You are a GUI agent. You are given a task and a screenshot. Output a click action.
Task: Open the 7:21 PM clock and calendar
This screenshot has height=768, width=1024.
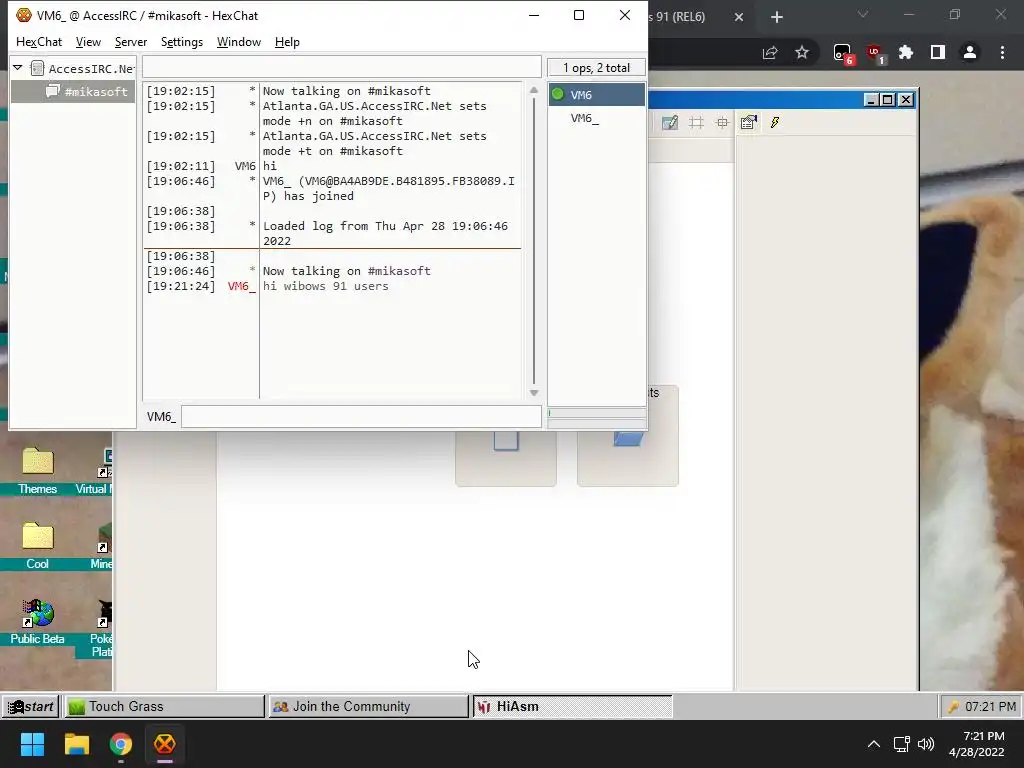977,744
